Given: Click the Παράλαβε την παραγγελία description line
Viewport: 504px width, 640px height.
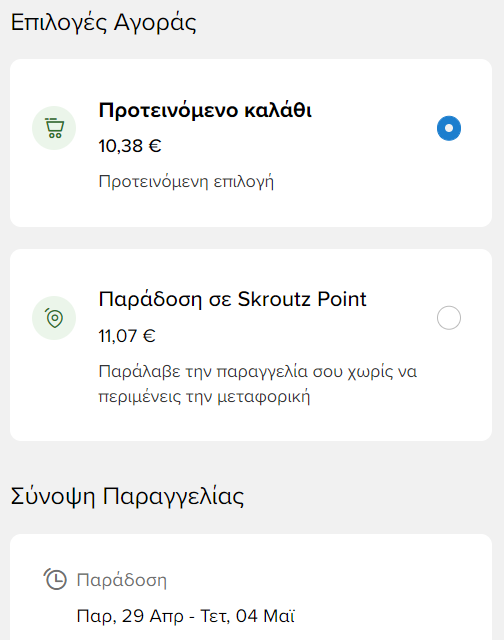Looking at the screenshot, I should pyautogui.click(x=258, y=372).
